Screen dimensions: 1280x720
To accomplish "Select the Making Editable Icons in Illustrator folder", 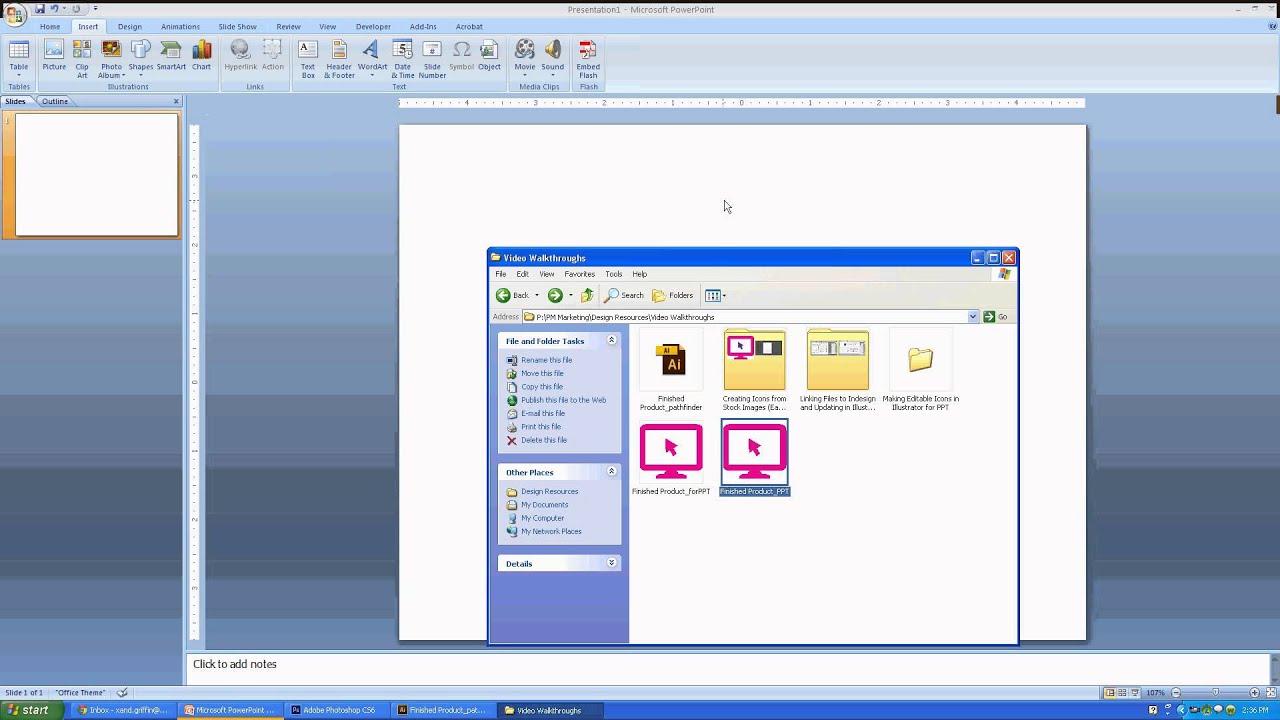I will coord(920,370).
